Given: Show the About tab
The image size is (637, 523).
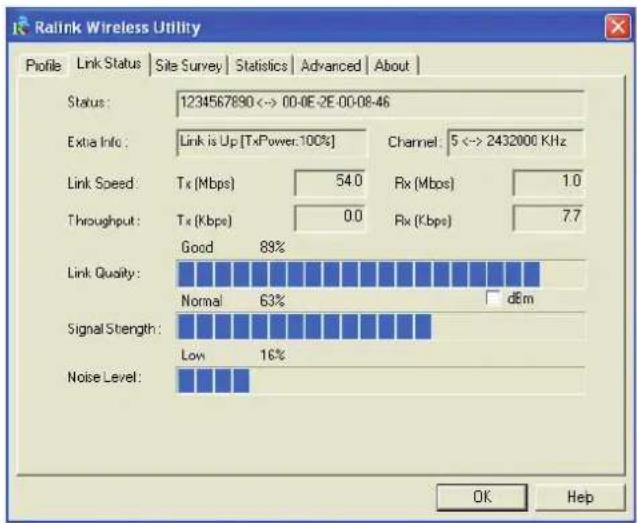Looking at the screenshot, I should (x=392, y=65).
